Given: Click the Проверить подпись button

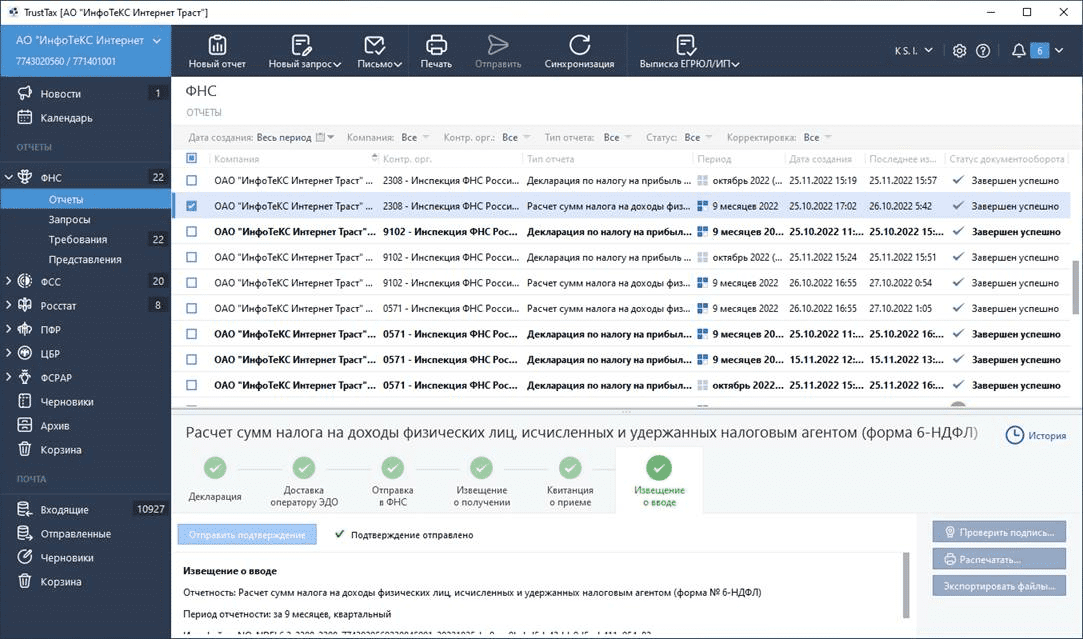Looking at the screenshot, I should click(998, 533).
